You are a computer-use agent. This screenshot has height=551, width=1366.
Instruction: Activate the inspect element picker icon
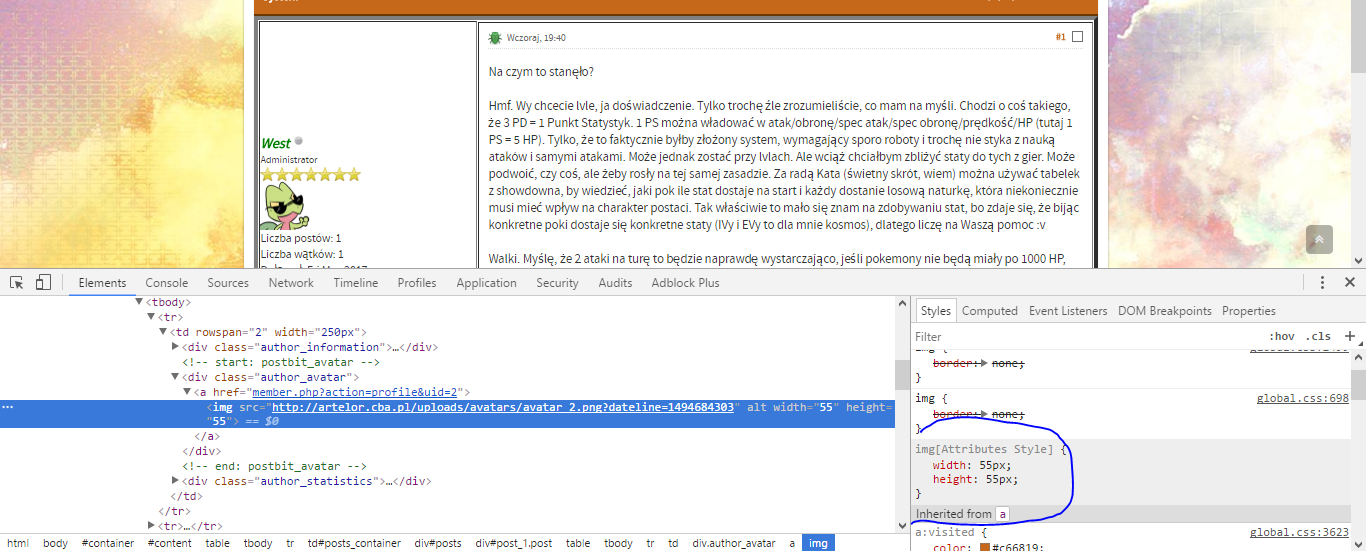[x=17, y=283]
